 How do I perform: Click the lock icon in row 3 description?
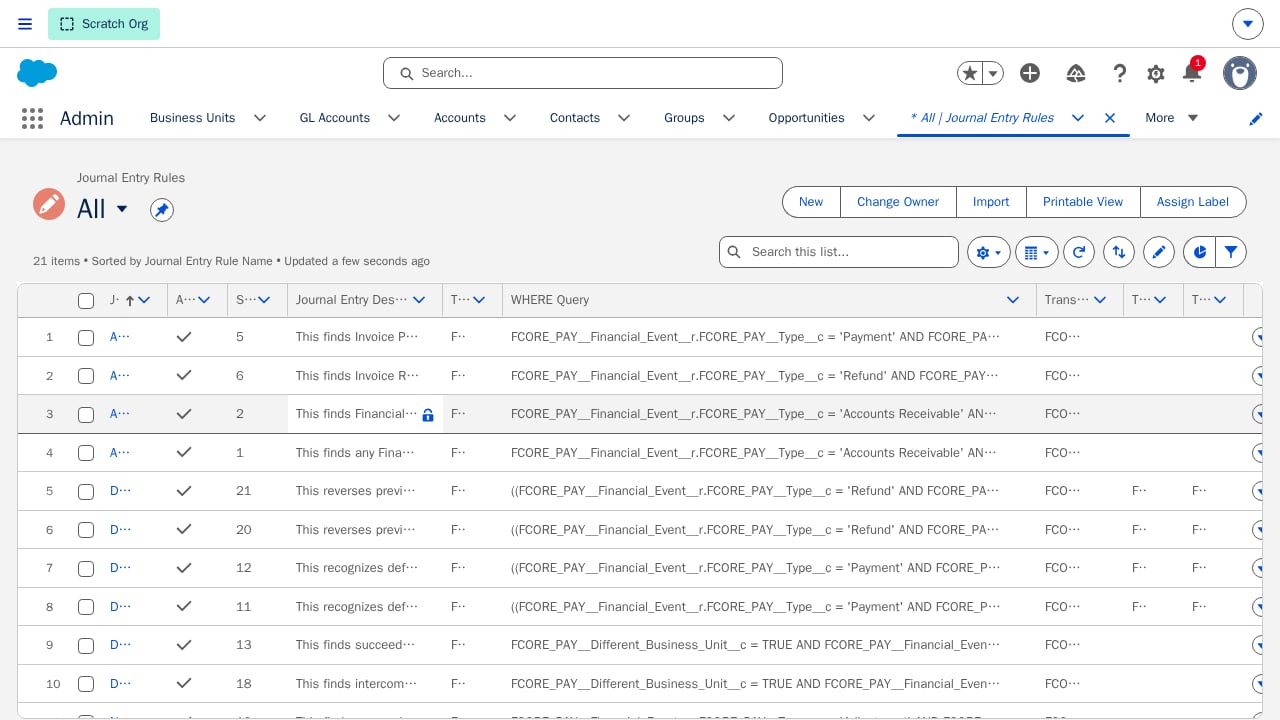428,415
